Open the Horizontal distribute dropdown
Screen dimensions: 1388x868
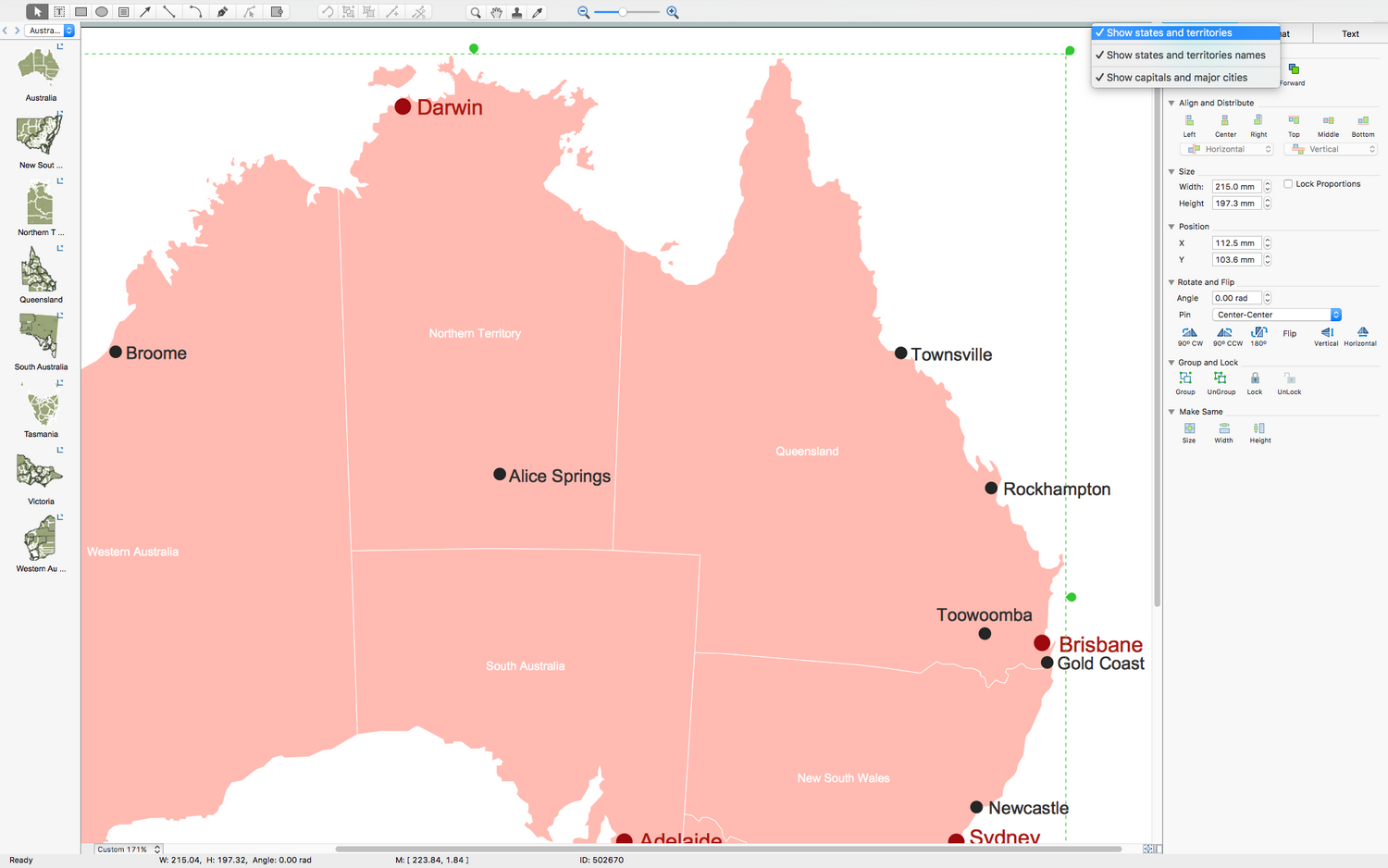[1227, 149]
